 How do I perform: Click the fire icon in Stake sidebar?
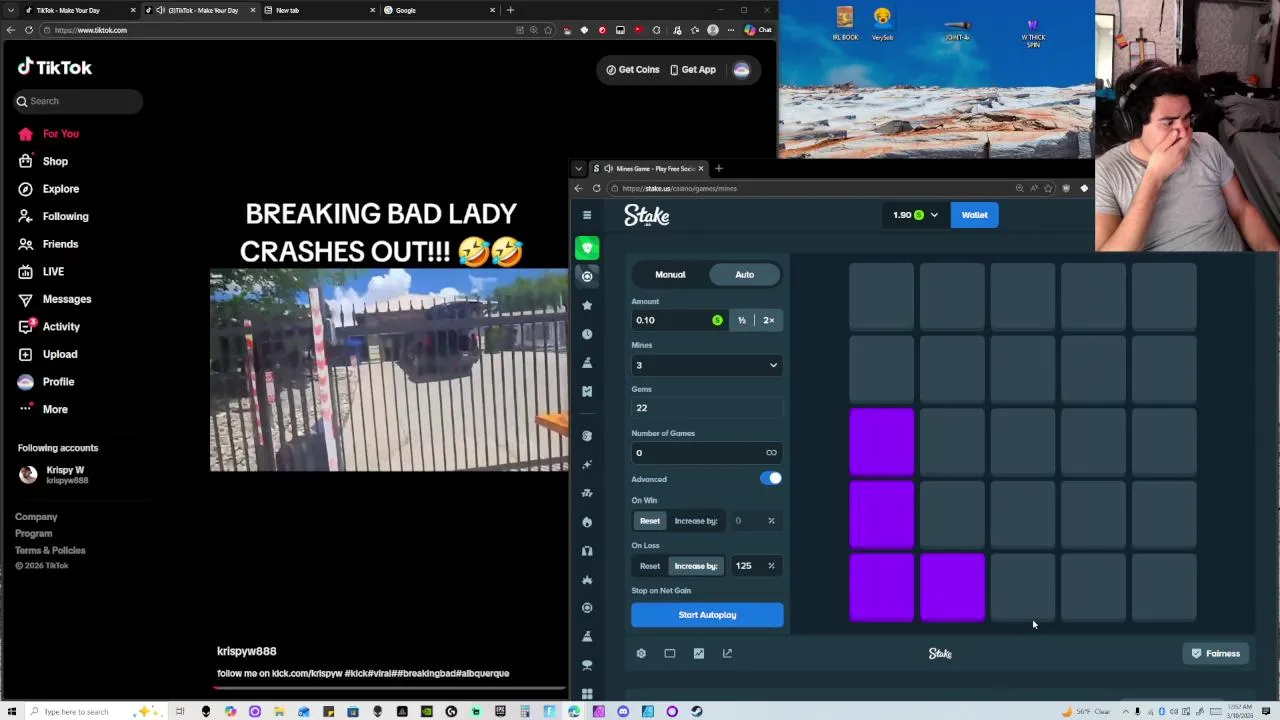tap(587, 522)
